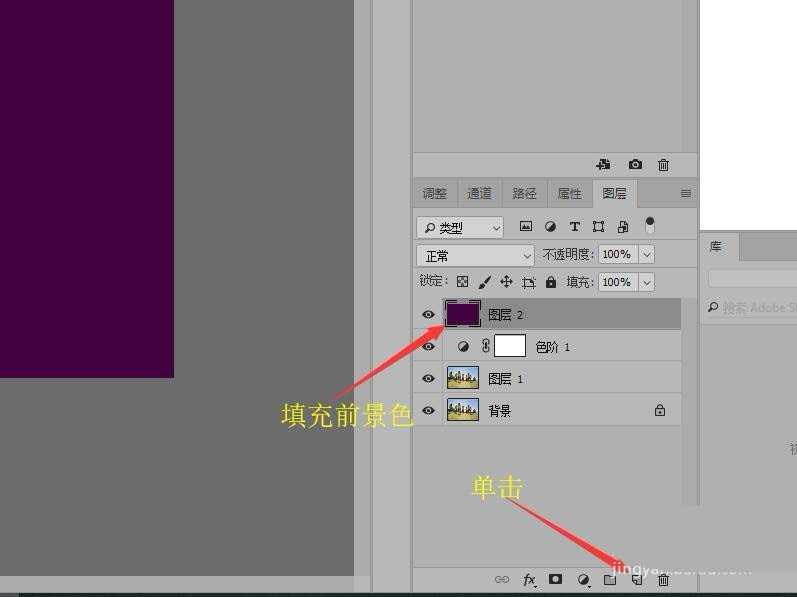
Task: Create a new layer group folder
Action: coord(610,580)
